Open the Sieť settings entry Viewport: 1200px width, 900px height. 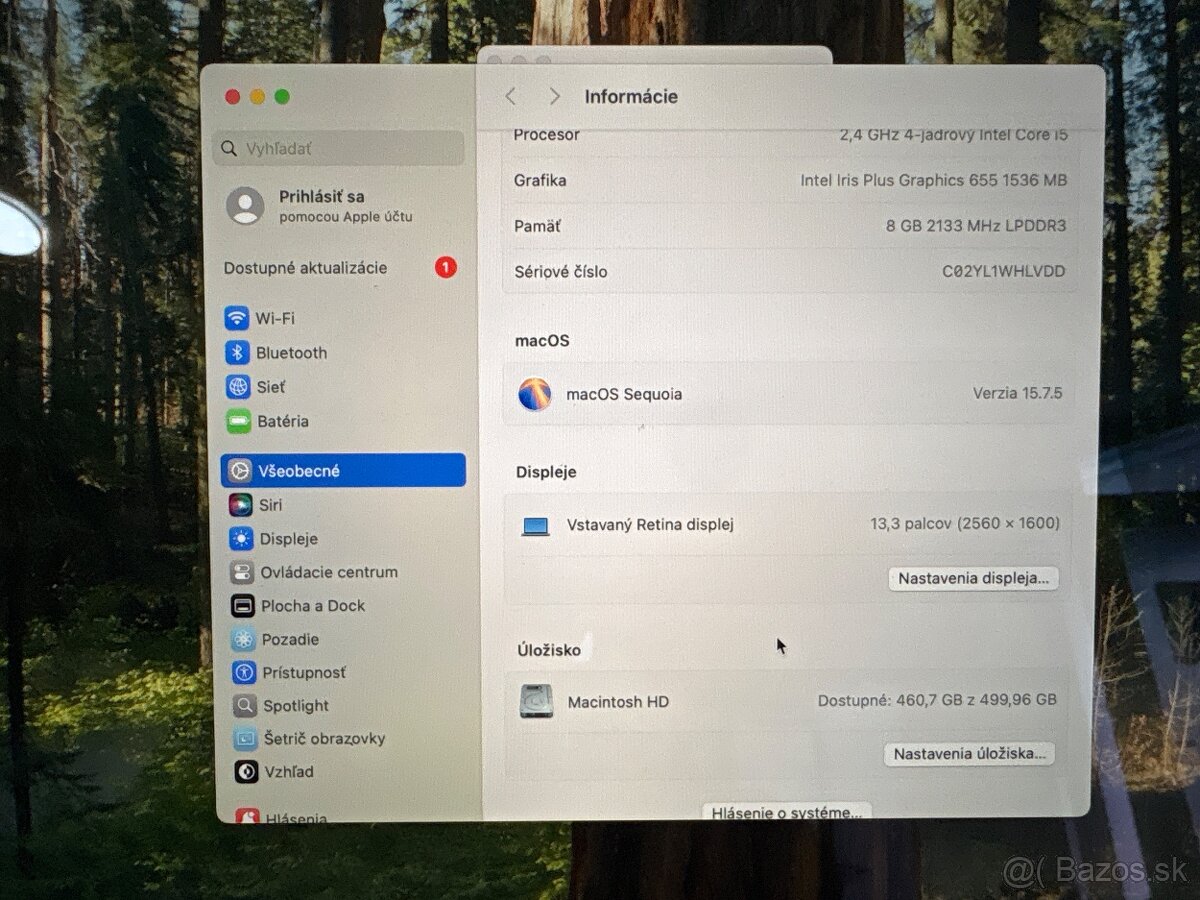tap(237, 387)
